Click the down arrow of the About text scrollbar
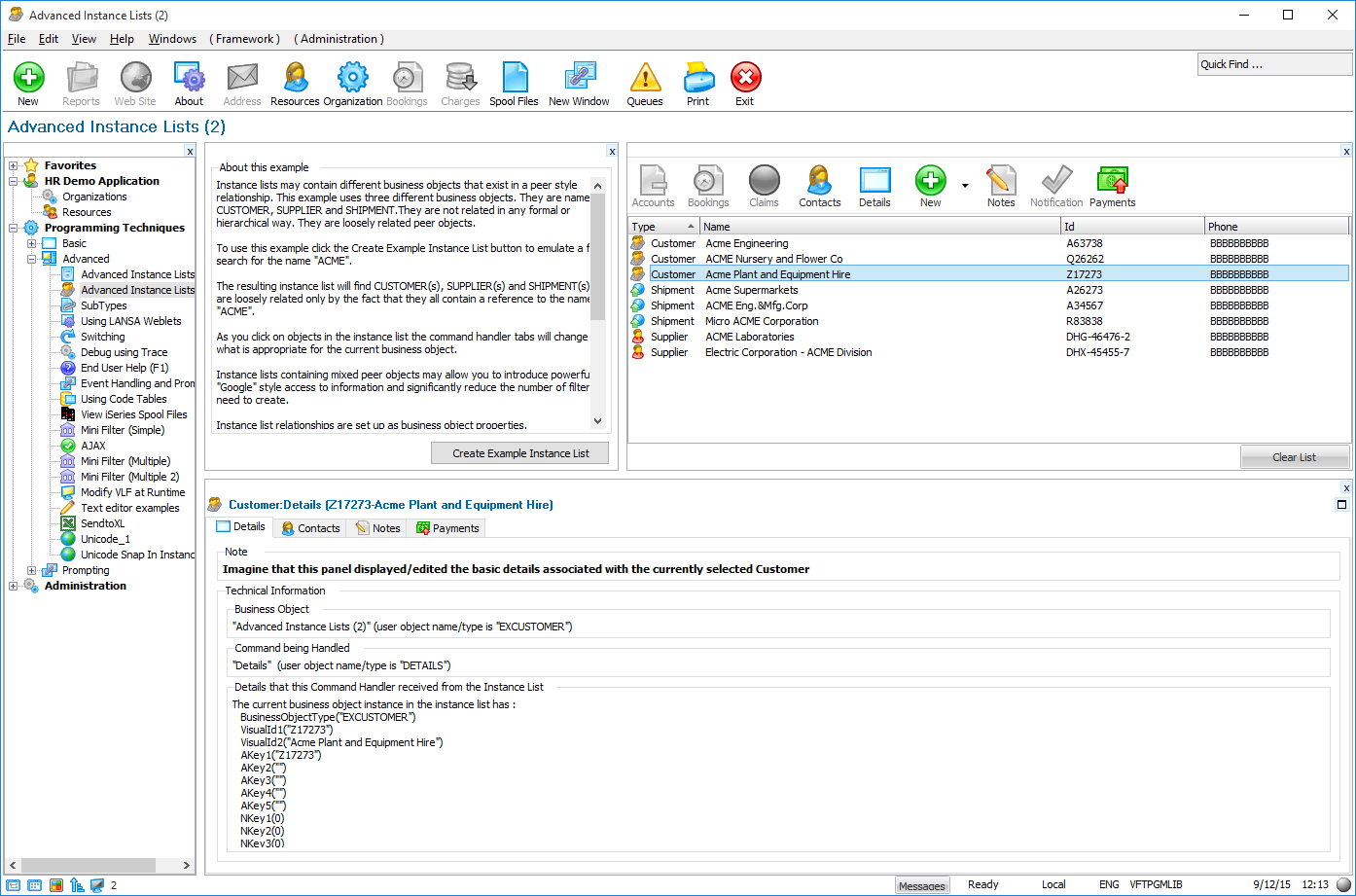 [x=597, y=421]
